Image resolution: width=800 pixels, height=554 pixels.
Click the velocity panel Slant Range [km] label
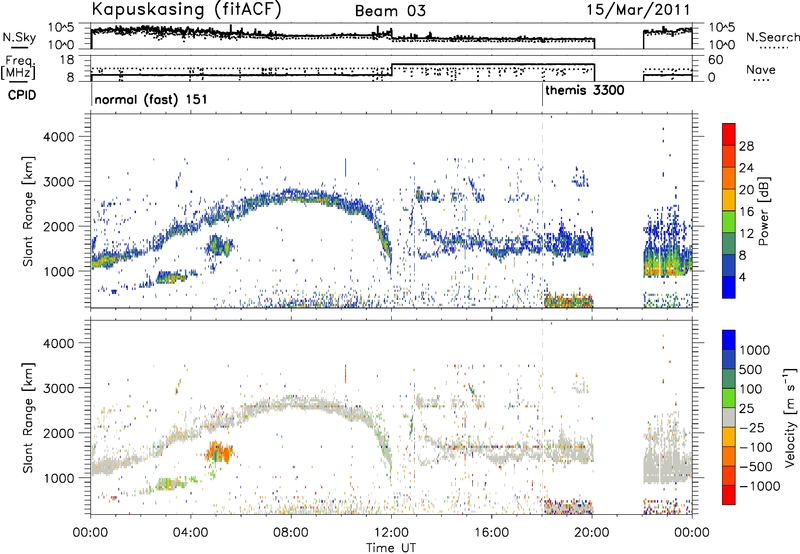pyautogui.click(x=28, y=418)
